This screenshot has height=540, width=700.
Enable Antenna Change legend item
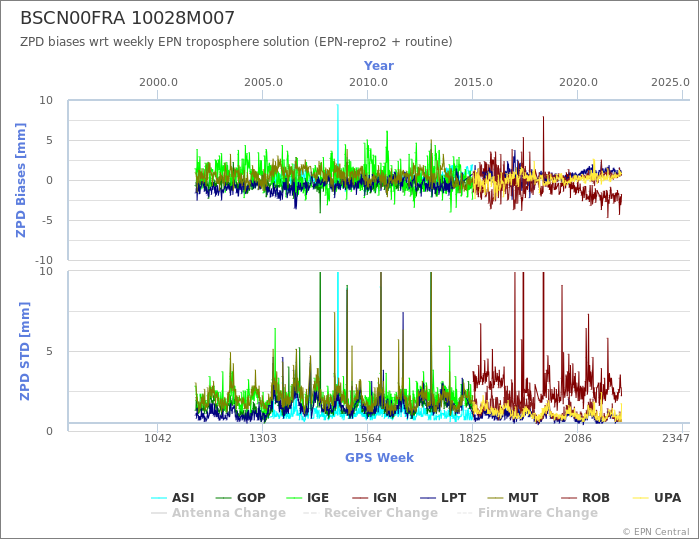pos(218,513)
